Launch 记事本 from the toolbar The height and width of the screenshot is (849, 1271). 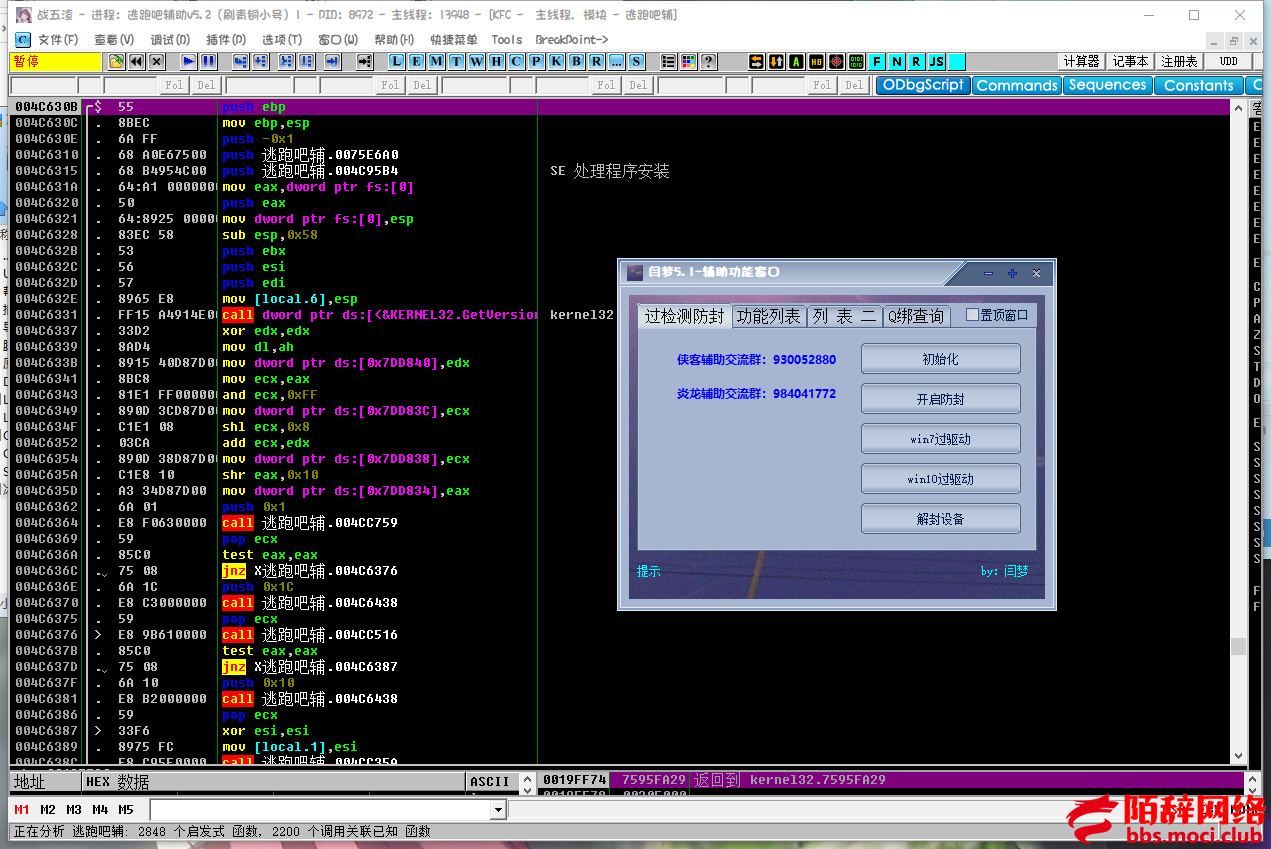point(1131,61)
